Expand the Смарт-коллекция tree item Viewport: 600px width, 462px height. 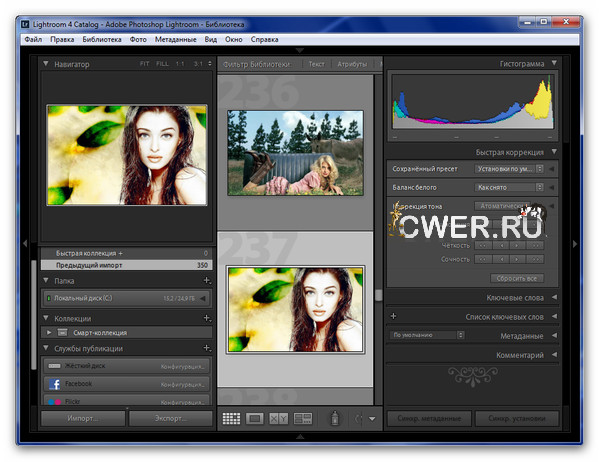[48, 332]
